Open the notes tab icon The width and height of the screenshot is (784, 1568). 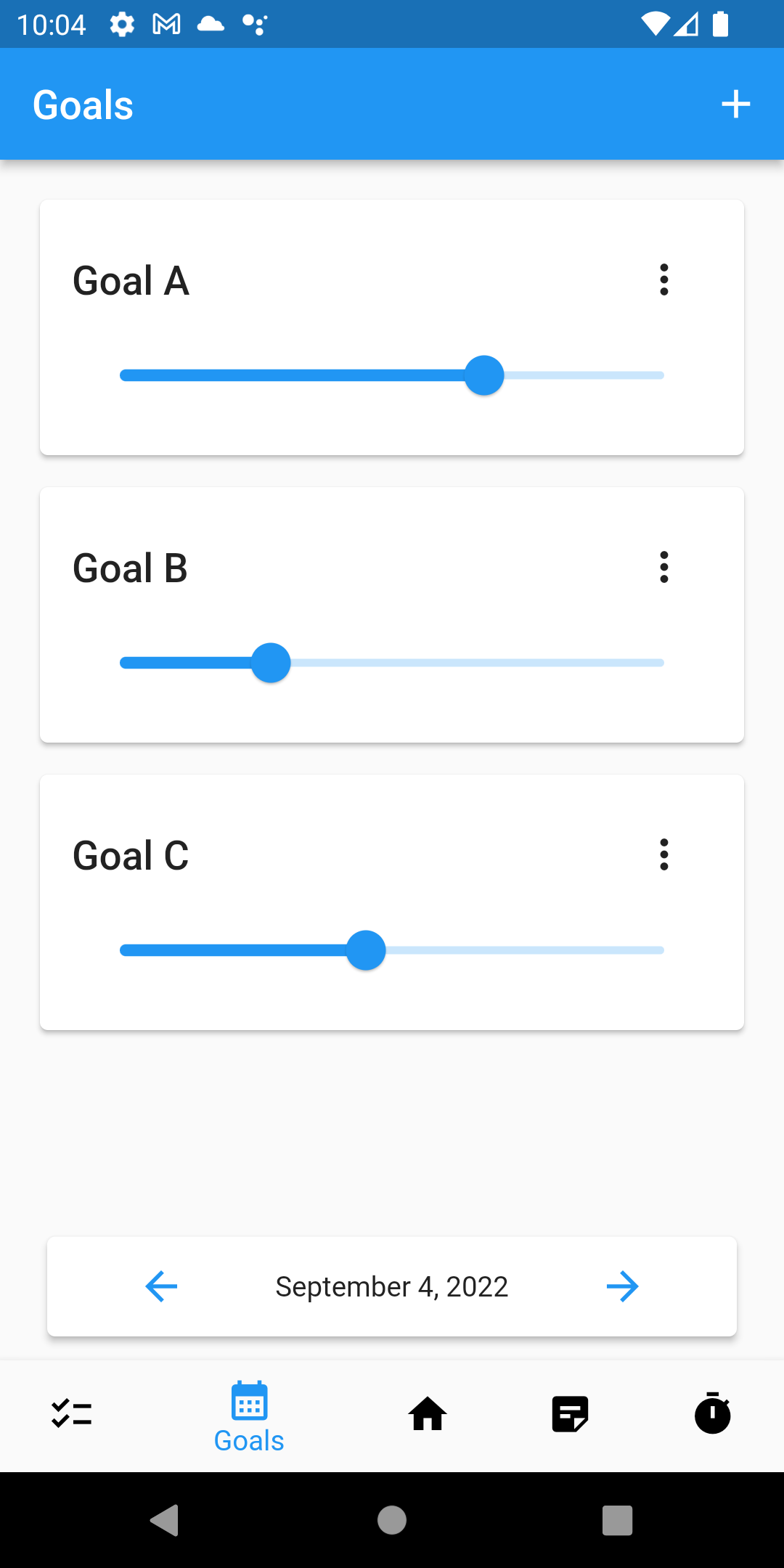coord(570,1414)
